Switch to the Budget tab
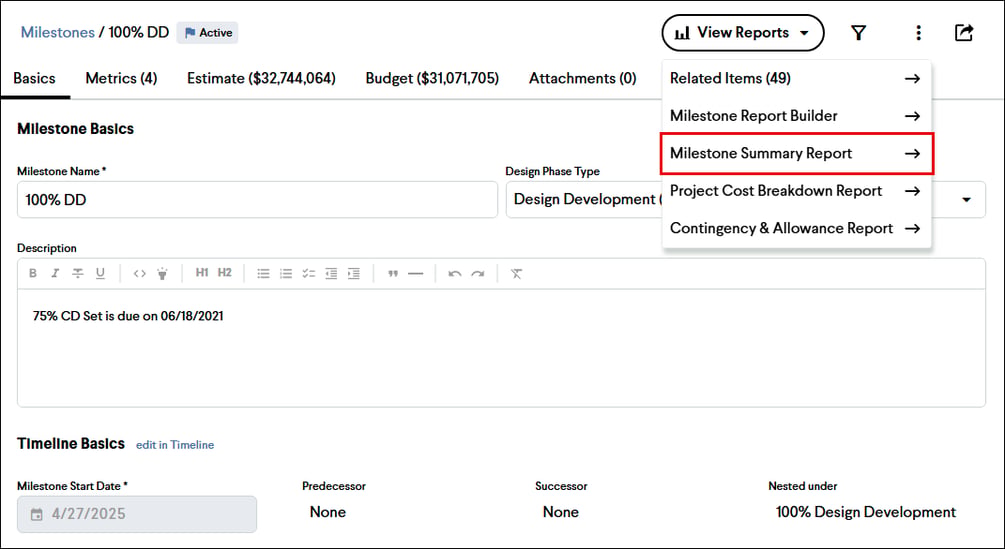The height and width of the screenshot is (549, 1005). click(x=432, y=78)
